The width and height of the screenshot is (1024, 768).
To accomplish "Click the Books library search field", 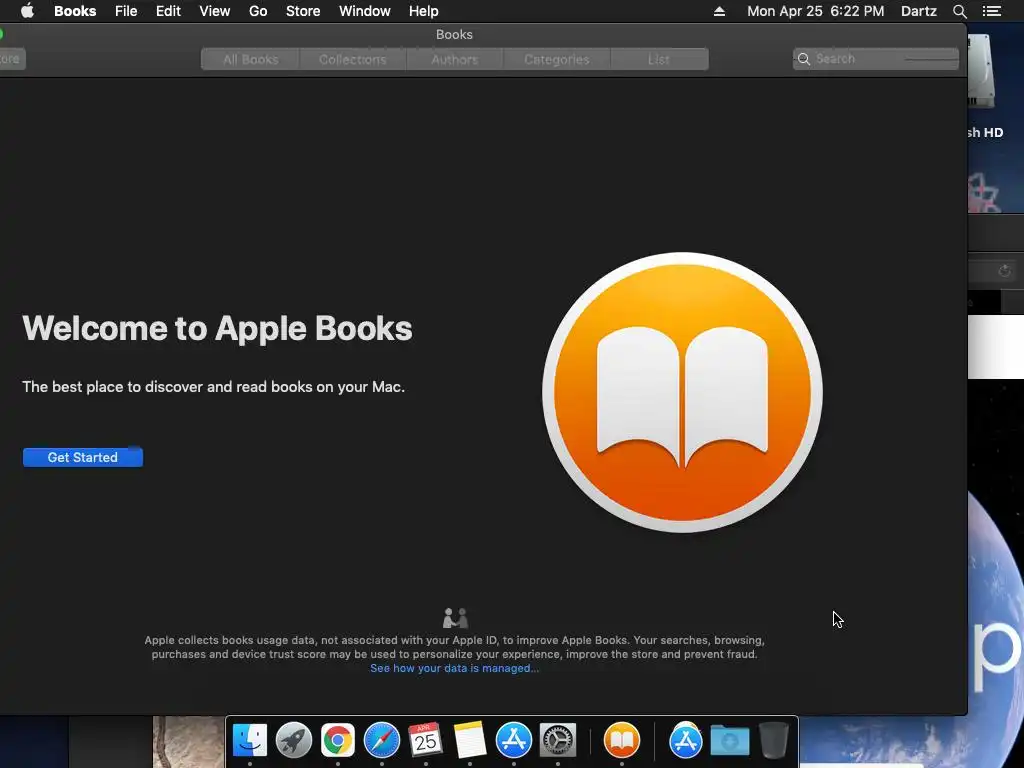I will point(876,59).
